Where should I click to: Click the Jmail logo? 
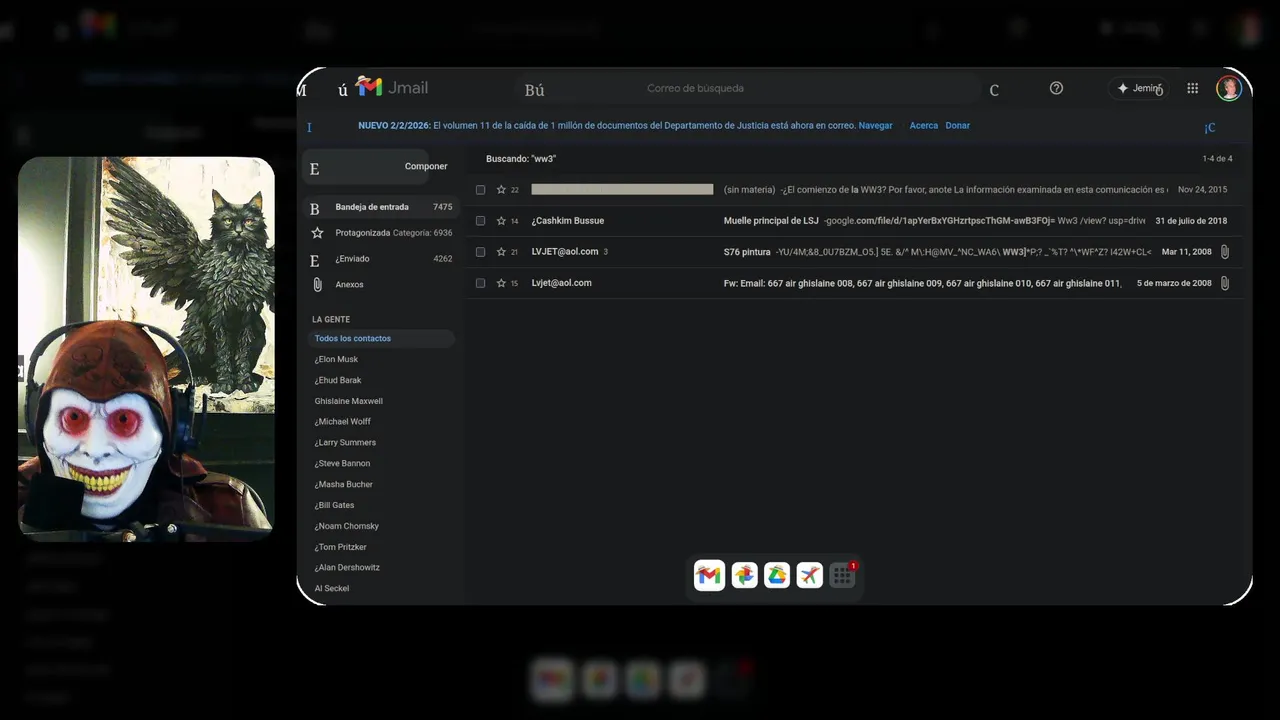coord(392,88)
